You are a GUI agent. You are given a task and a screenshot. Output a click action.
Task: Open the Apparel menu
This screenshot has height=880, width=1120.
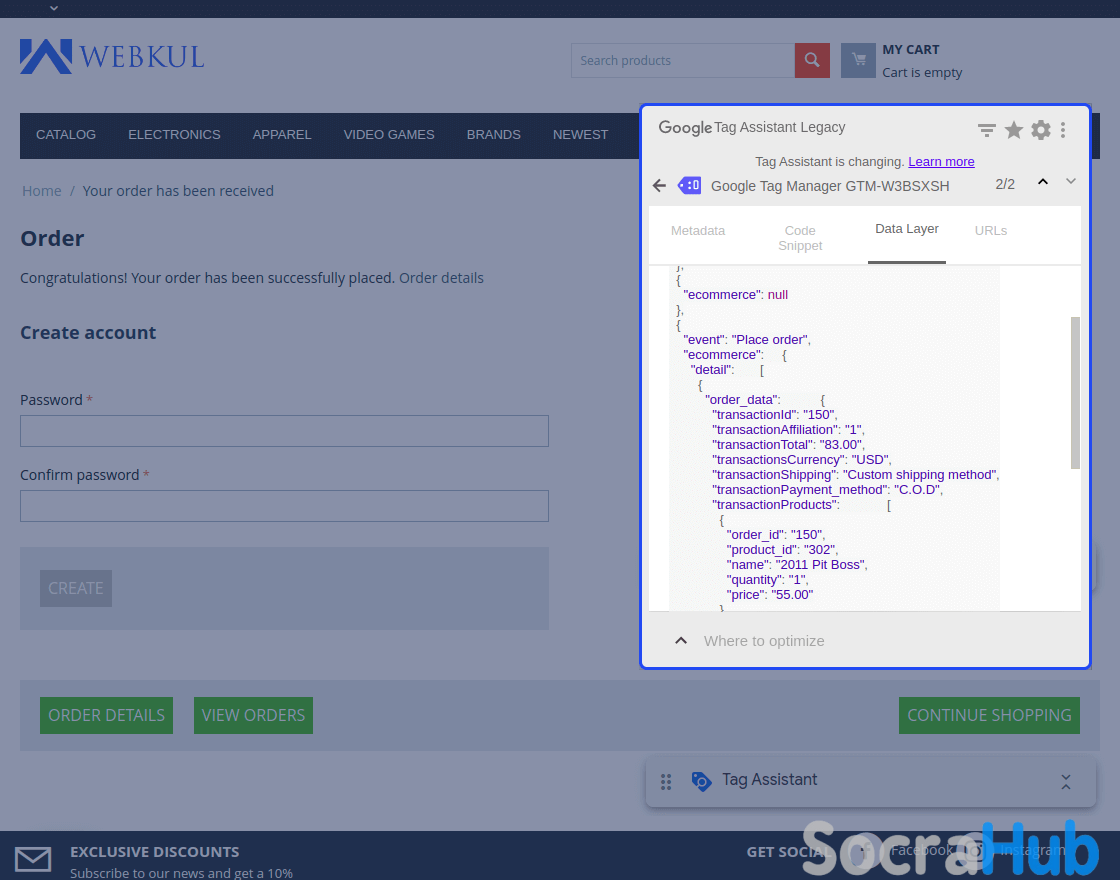(x=282, y=135)
